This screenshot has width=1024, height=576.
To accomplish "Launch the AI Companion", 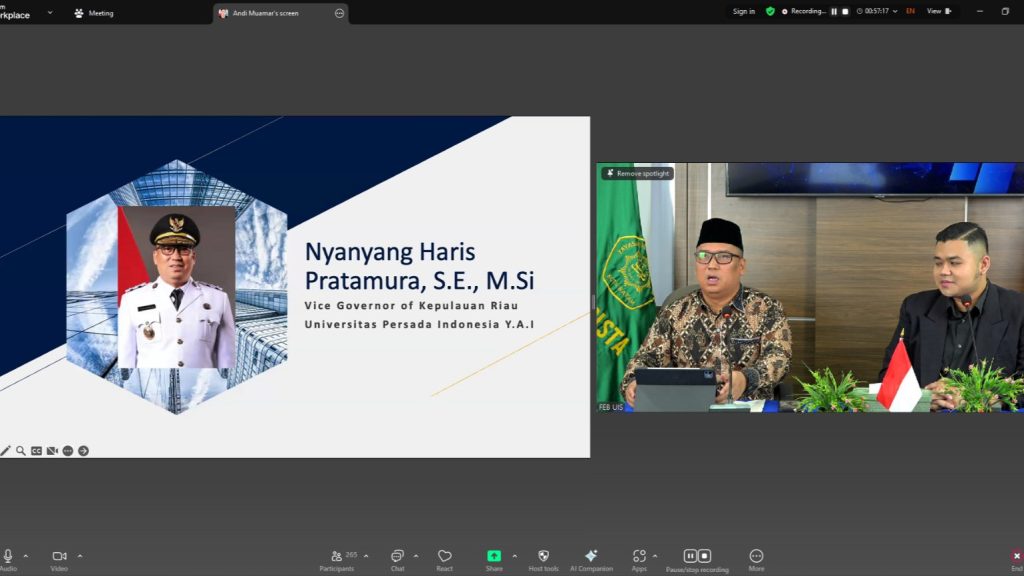I will coord(591,556).
